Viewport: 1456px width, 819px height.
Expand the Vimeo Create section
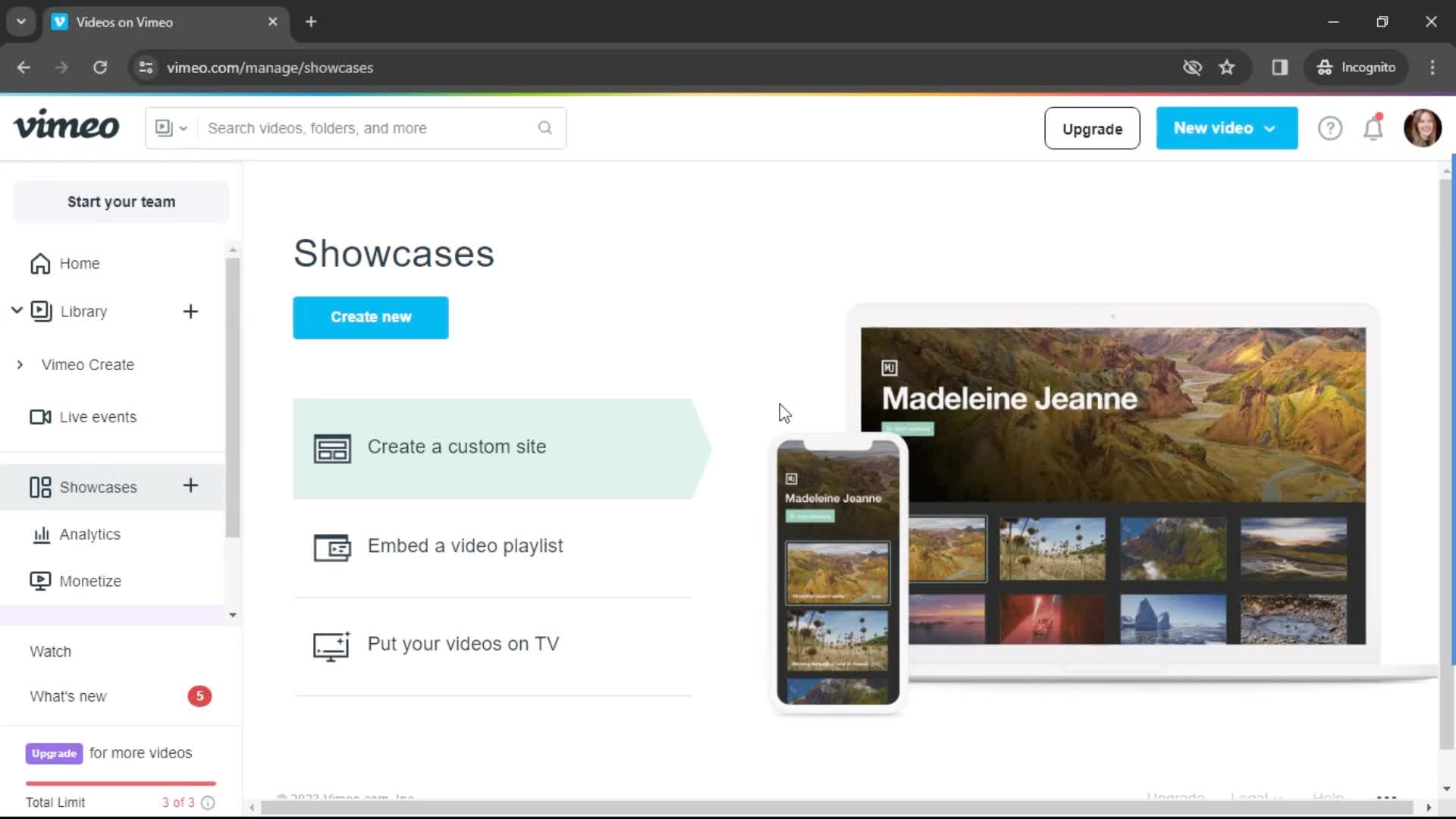click(20, 364)
